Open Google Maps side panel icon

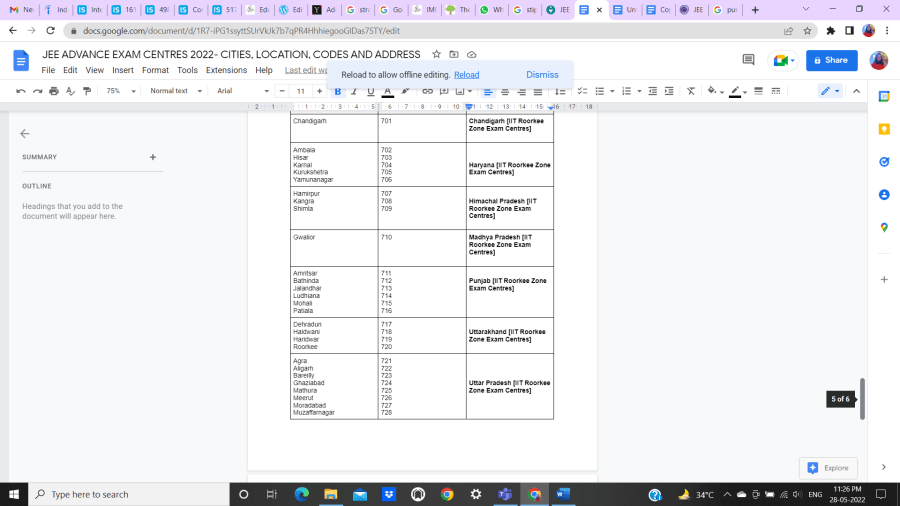pyautogui.click(x=884, y=228)
